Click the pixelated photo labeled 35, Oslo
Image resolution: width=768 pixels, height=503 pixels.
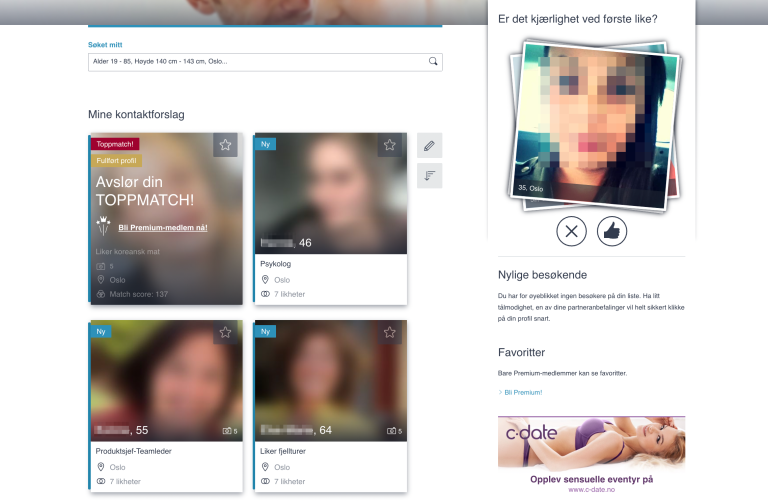click(590, 125)
